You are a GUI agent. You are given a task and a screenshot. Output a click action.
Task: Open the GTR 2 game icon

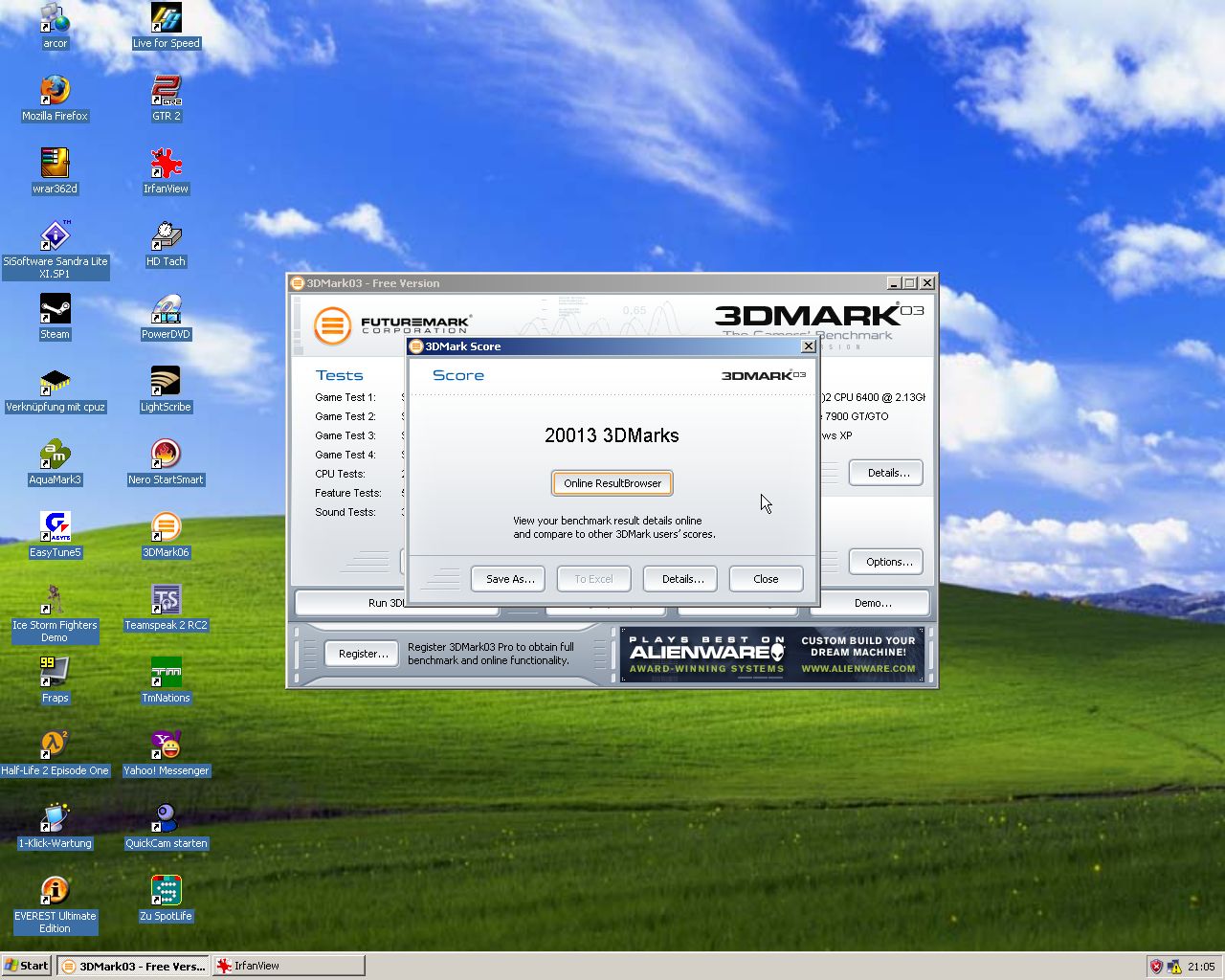pos(166,99)
